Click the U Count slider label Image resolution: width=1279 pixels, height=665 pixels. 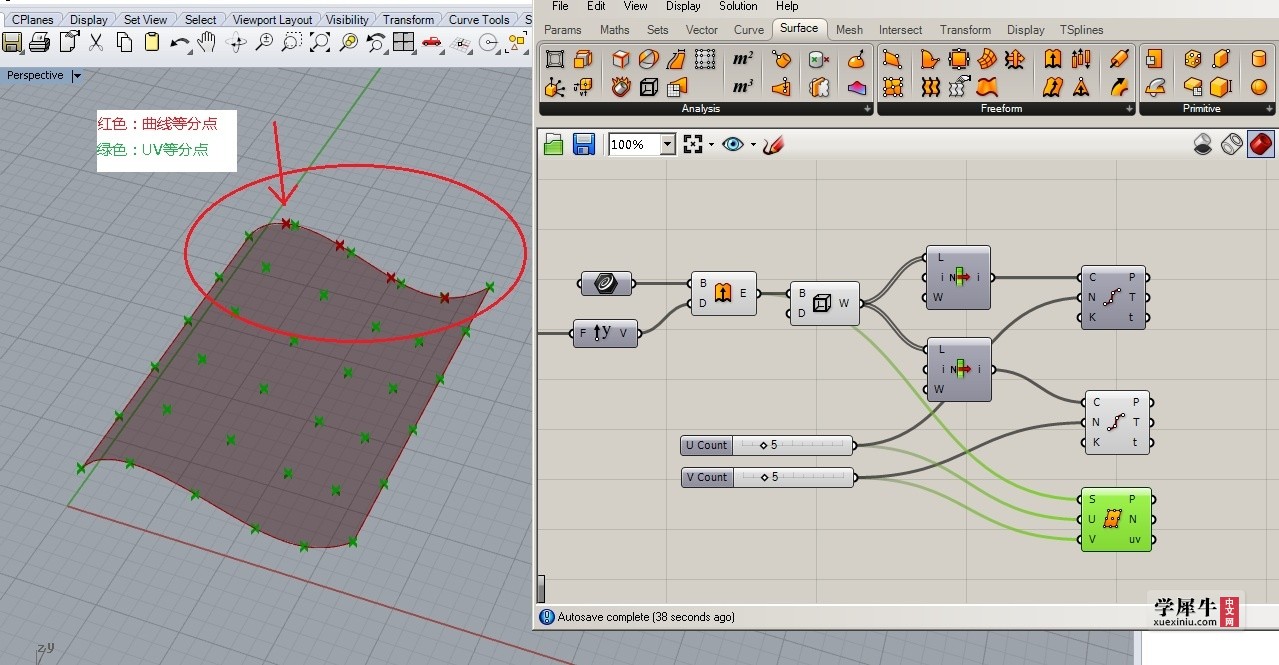[706, 446]
